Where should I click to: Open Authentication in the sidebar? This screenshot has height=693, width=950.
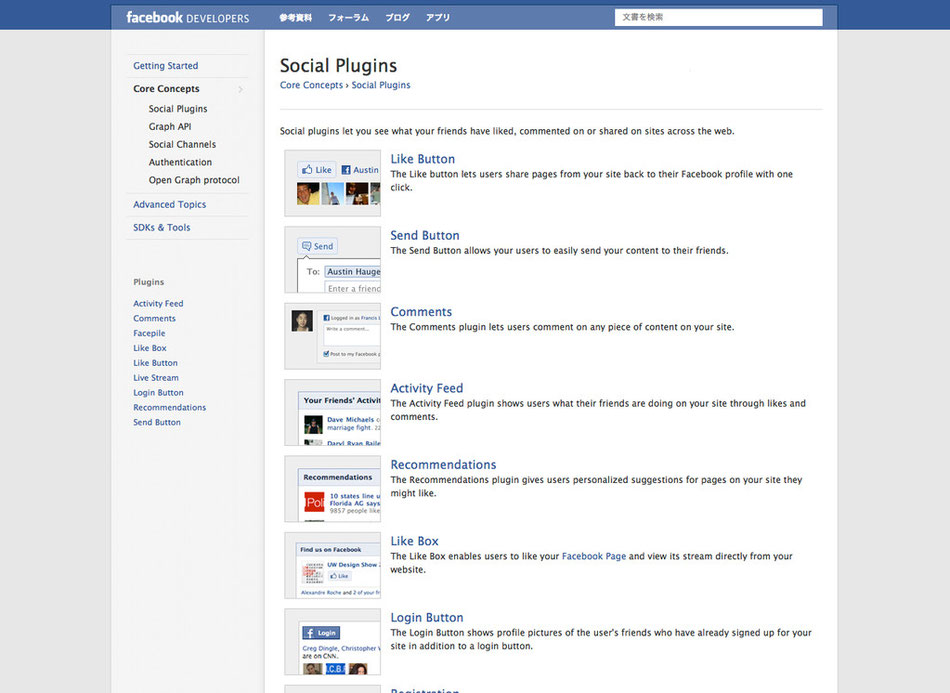coord(180,162)
